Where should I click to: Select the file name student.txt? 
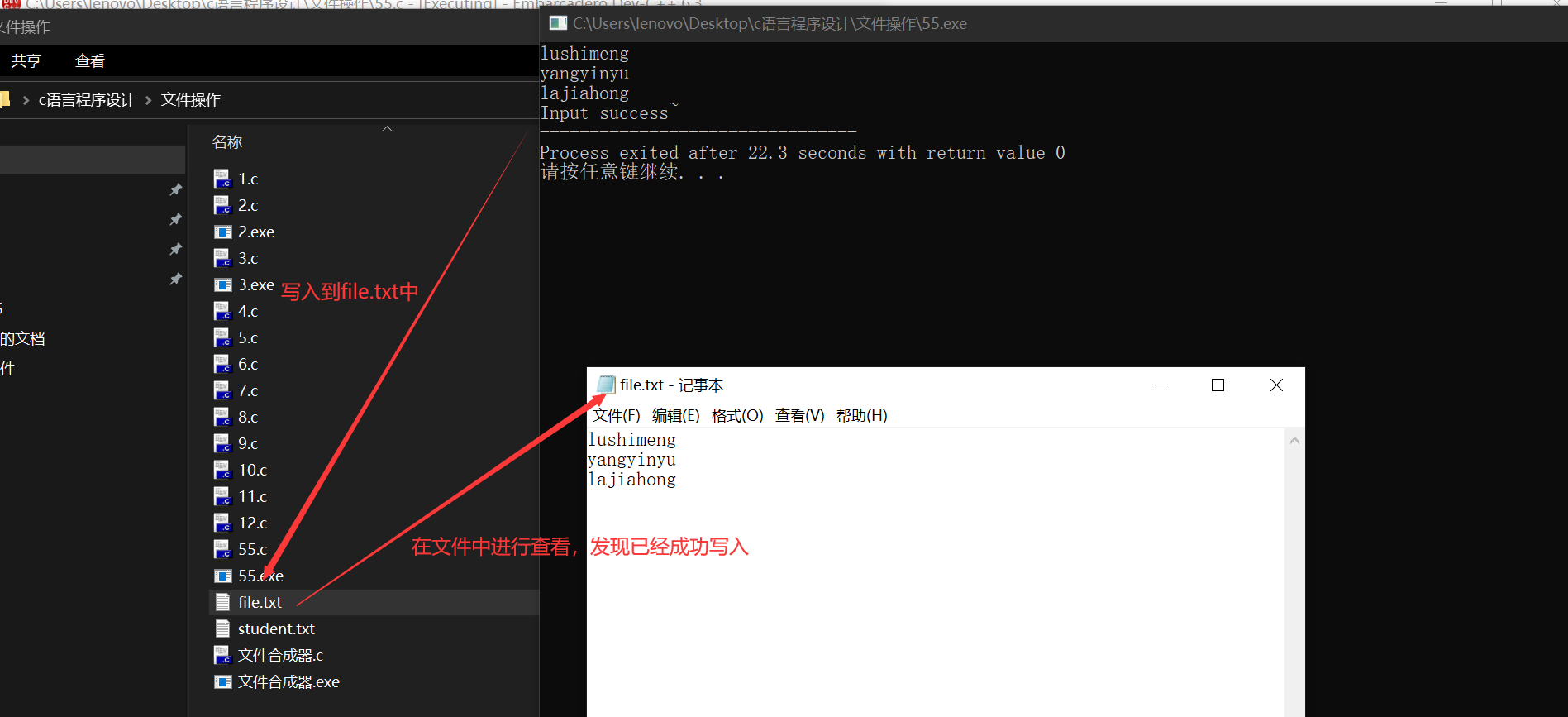pyautogui.click(x=276, y=629)
